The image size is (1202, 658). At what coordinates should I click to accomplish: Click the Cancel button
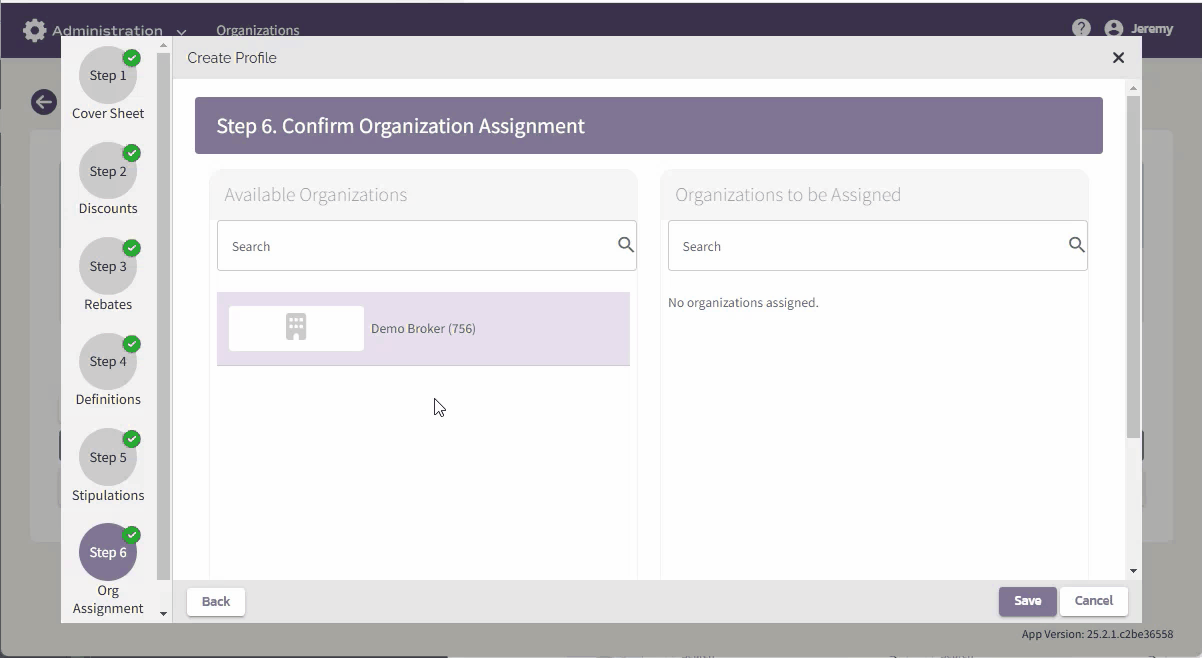(x=1094, y=601)
